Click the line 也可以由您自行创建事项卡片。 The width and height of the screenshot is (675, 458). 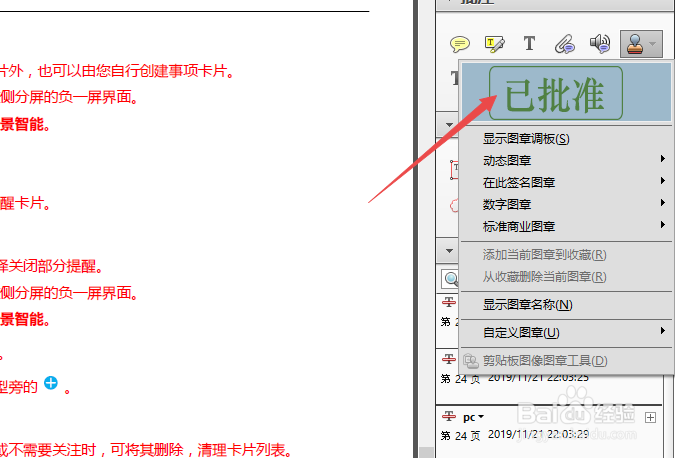coord(136,71)
